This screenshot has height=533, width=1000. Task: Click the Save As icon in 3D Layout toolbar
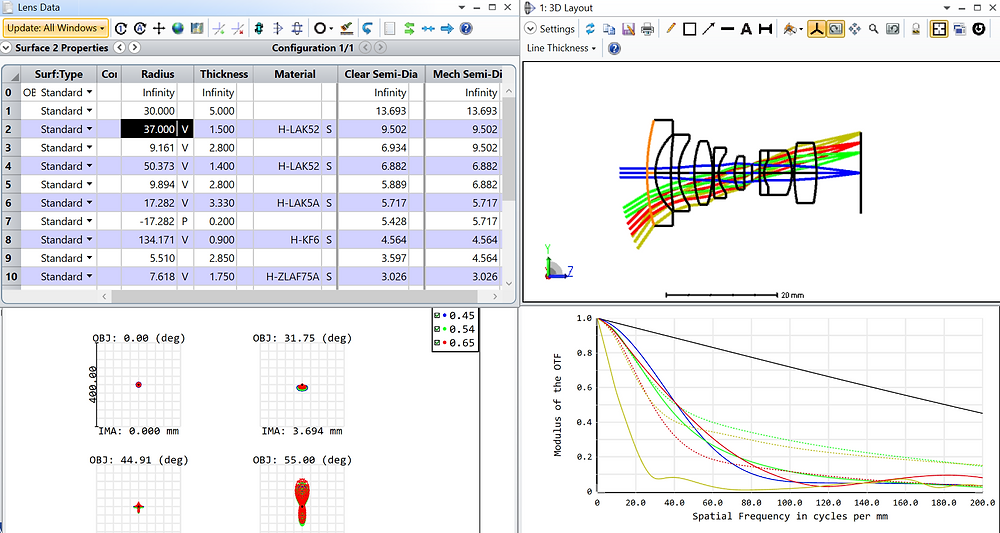[x=628, y=29]
